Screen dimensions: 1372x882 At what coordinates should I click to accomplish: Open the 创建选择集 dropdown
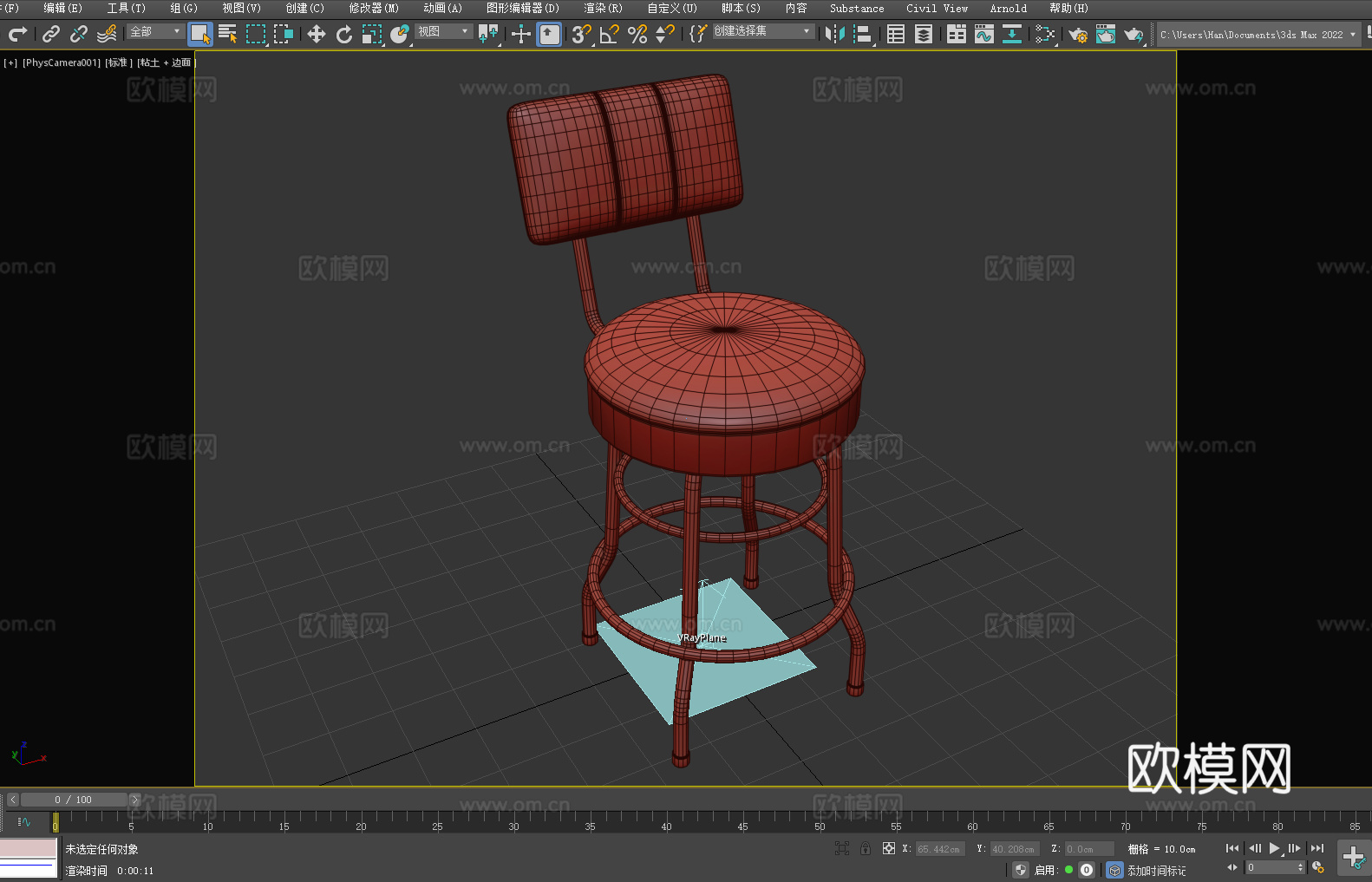(763, 31)
